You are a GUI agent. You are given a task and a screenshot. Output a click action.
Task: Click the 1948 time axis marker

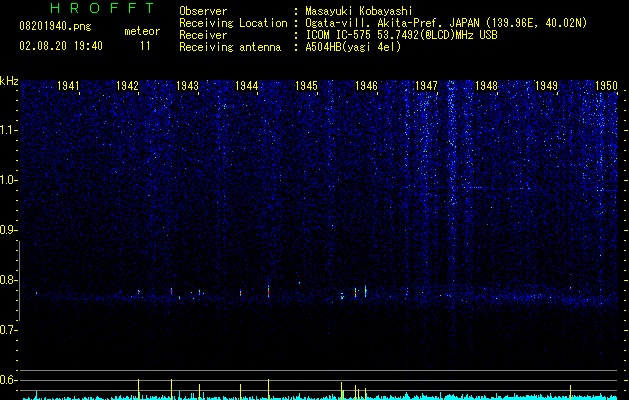[x=487, y=86]
